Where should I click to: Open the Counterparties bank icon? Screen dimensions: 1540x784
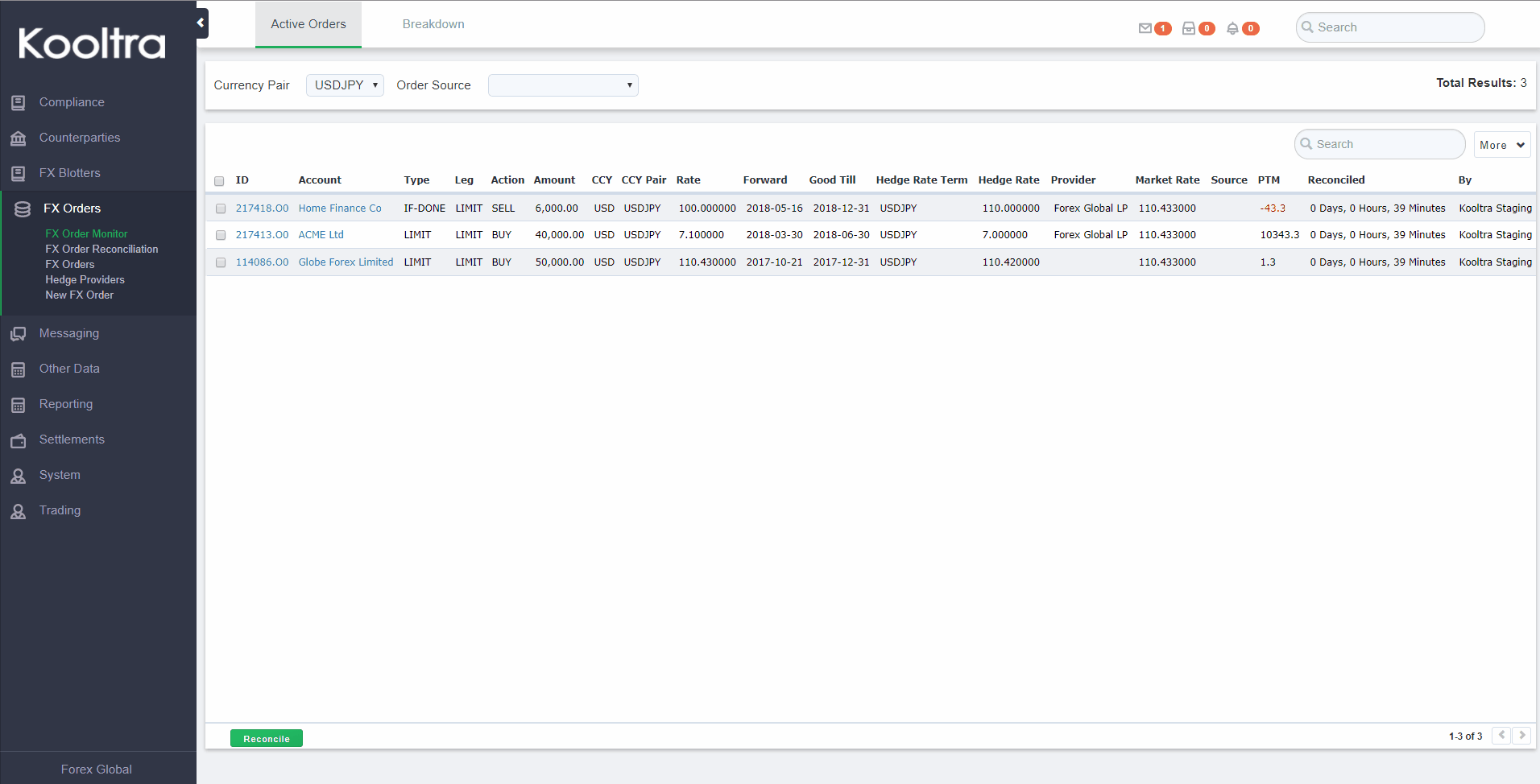[19, 138]
